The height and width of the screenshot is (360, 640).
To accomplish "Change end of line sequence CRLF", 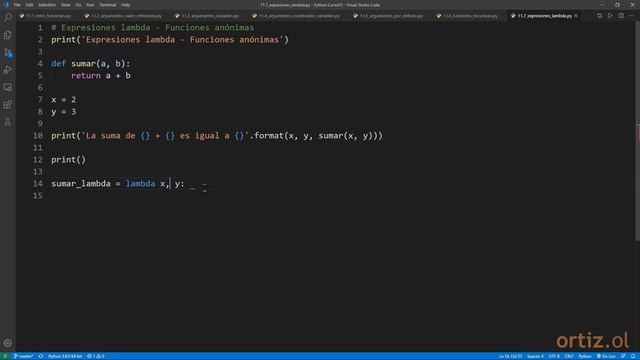I will click(x=569, y=356).
